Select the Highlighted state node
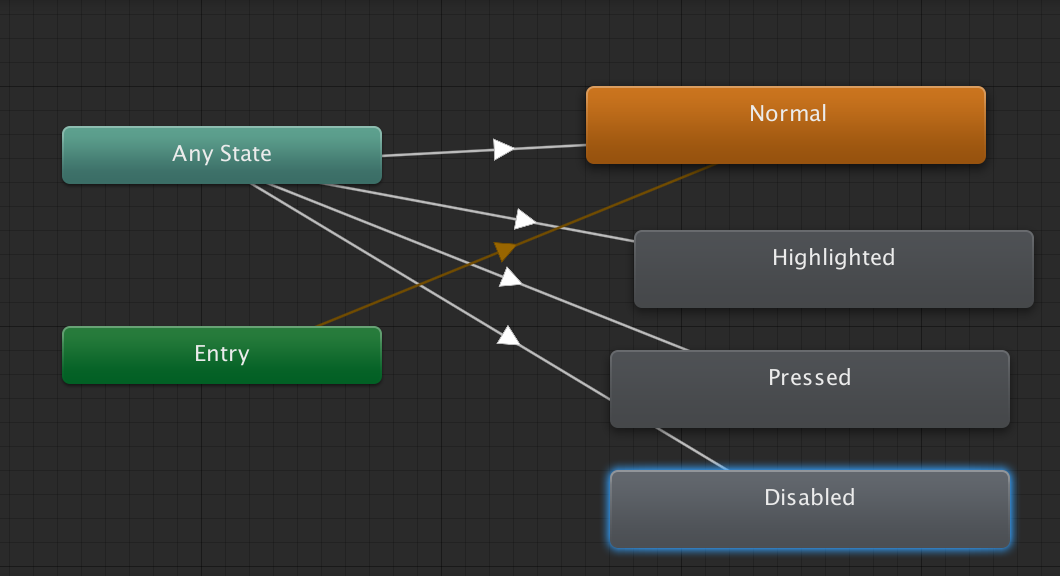Screen dimensions: 1060x576 click(833, 268)
